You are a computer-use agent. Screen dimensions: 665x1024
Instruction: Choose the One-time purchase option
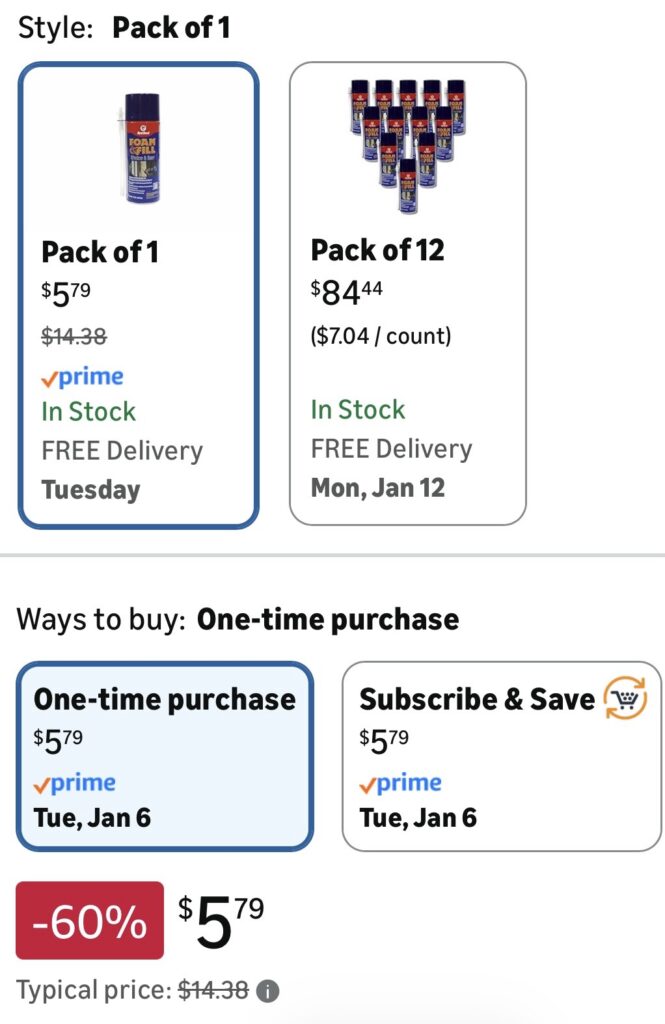point(165,756)
